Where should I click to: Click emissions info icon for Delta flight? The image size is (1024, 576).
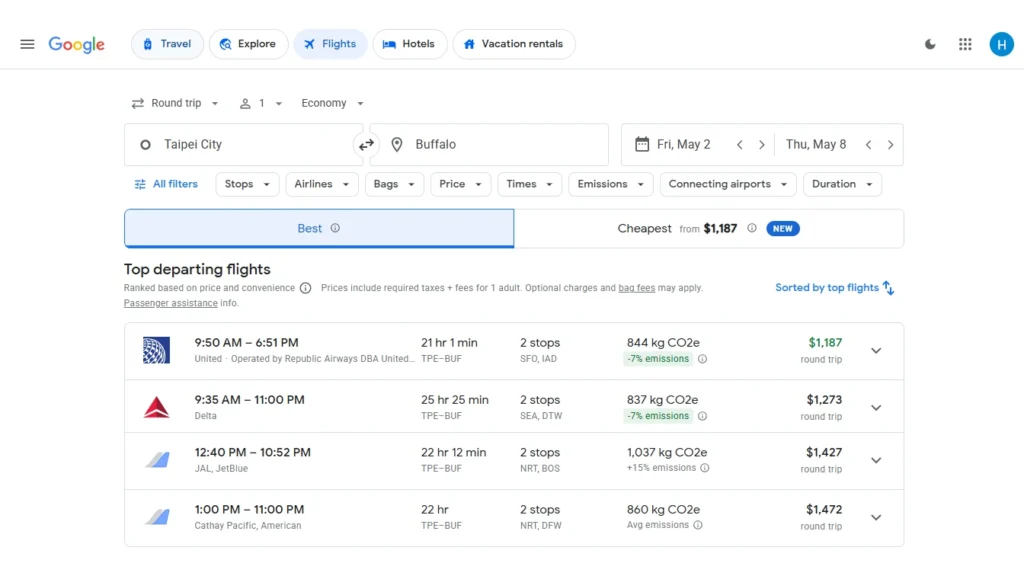point(702,416)
